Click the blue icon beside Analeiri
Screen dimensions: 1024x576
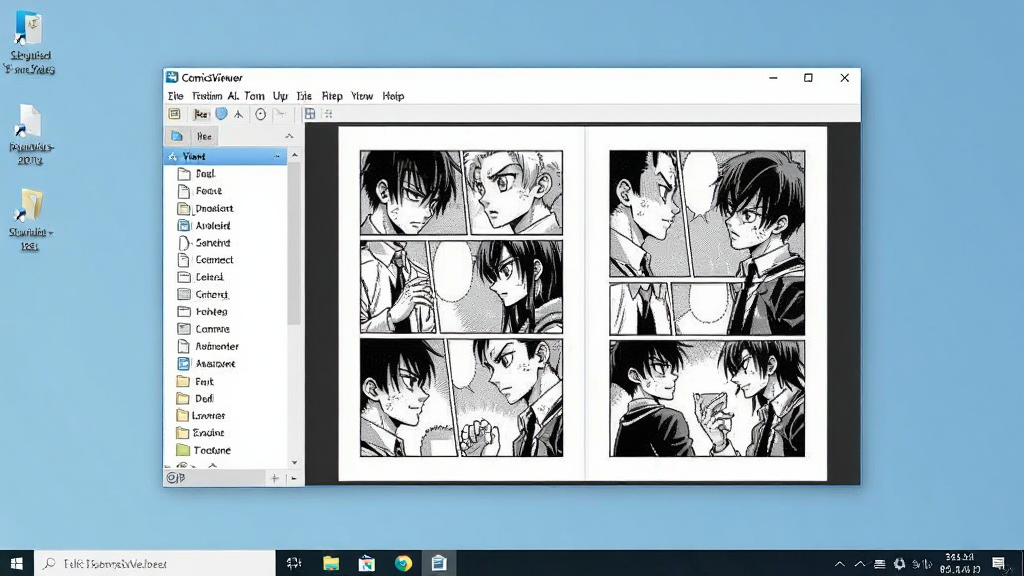(184, 225)
